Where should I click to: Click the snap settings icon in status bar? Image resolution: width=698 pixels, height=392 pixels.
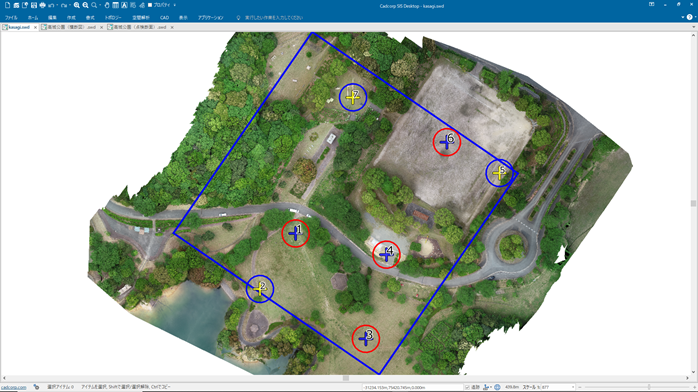(486, 387)
